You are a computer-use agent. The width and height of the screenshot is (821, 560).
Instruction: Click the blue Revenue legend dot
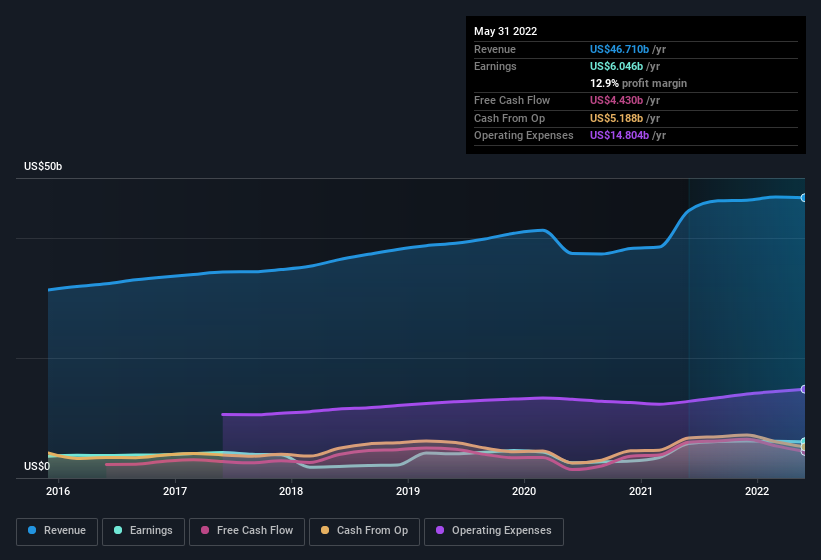pyautogui.click(x=32, y=530)
